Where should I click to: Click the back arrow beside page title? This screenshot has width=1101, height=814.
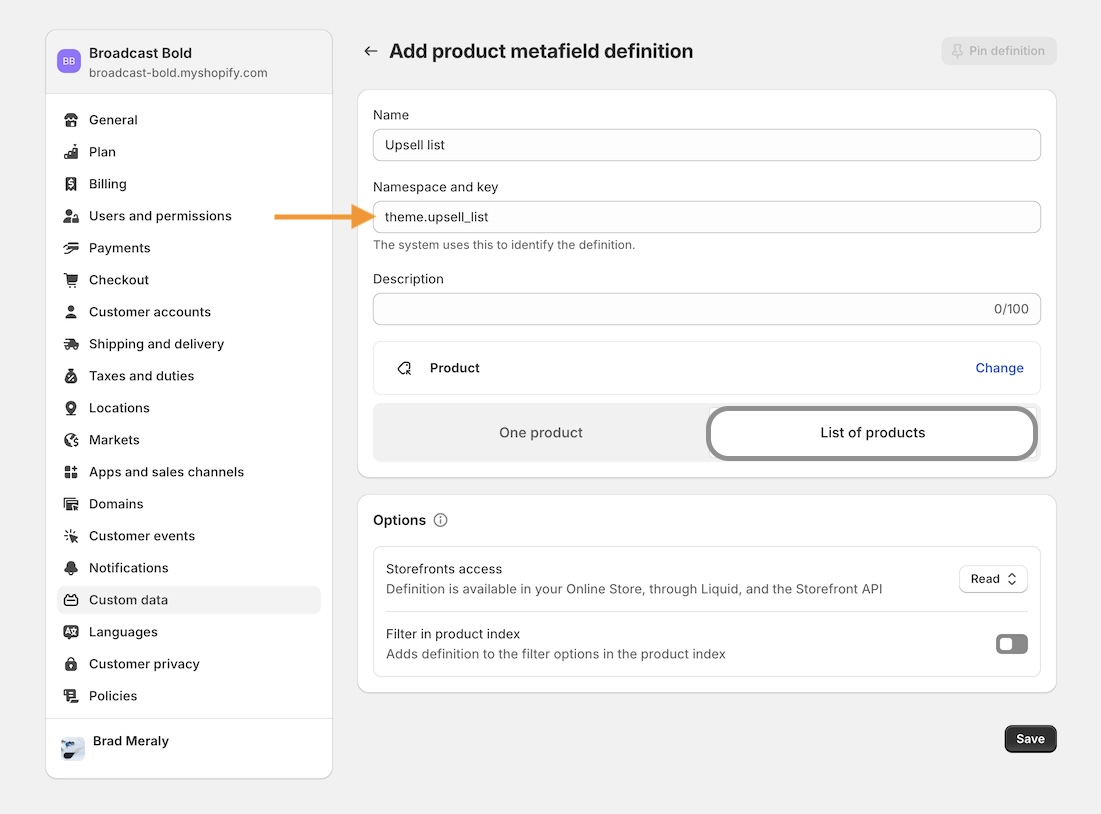tap(371, 51)
